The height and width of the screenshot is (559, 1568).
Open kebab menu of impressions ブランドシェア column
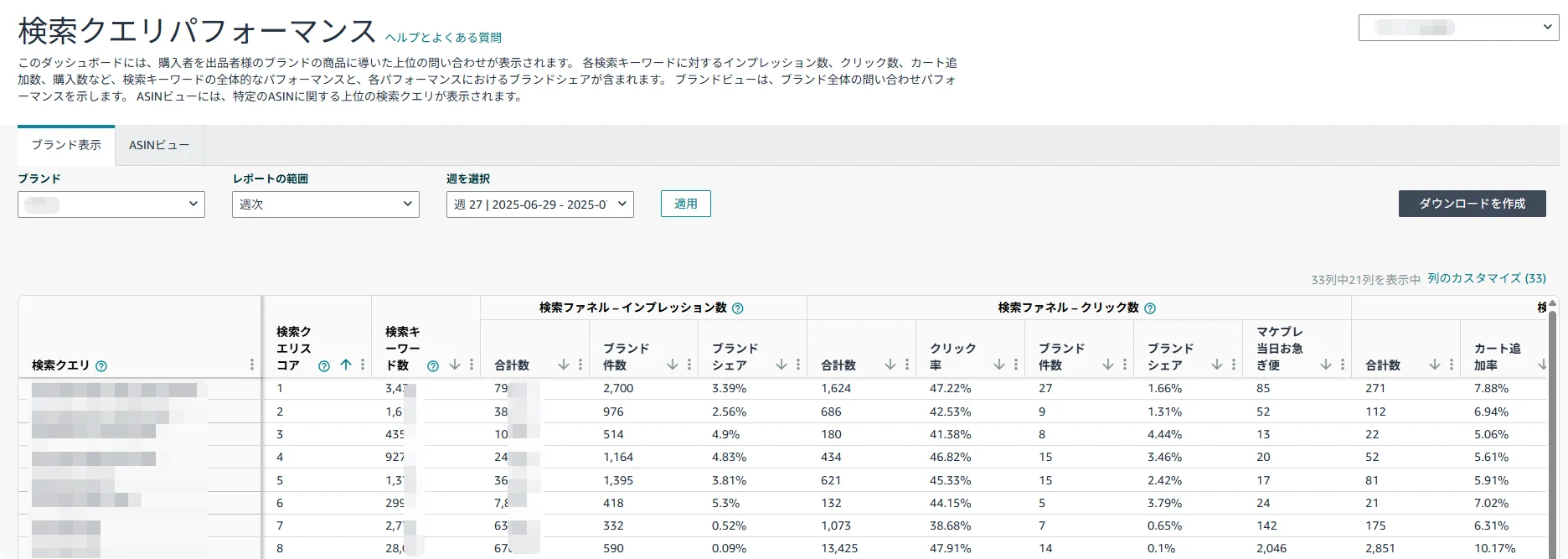798,365
